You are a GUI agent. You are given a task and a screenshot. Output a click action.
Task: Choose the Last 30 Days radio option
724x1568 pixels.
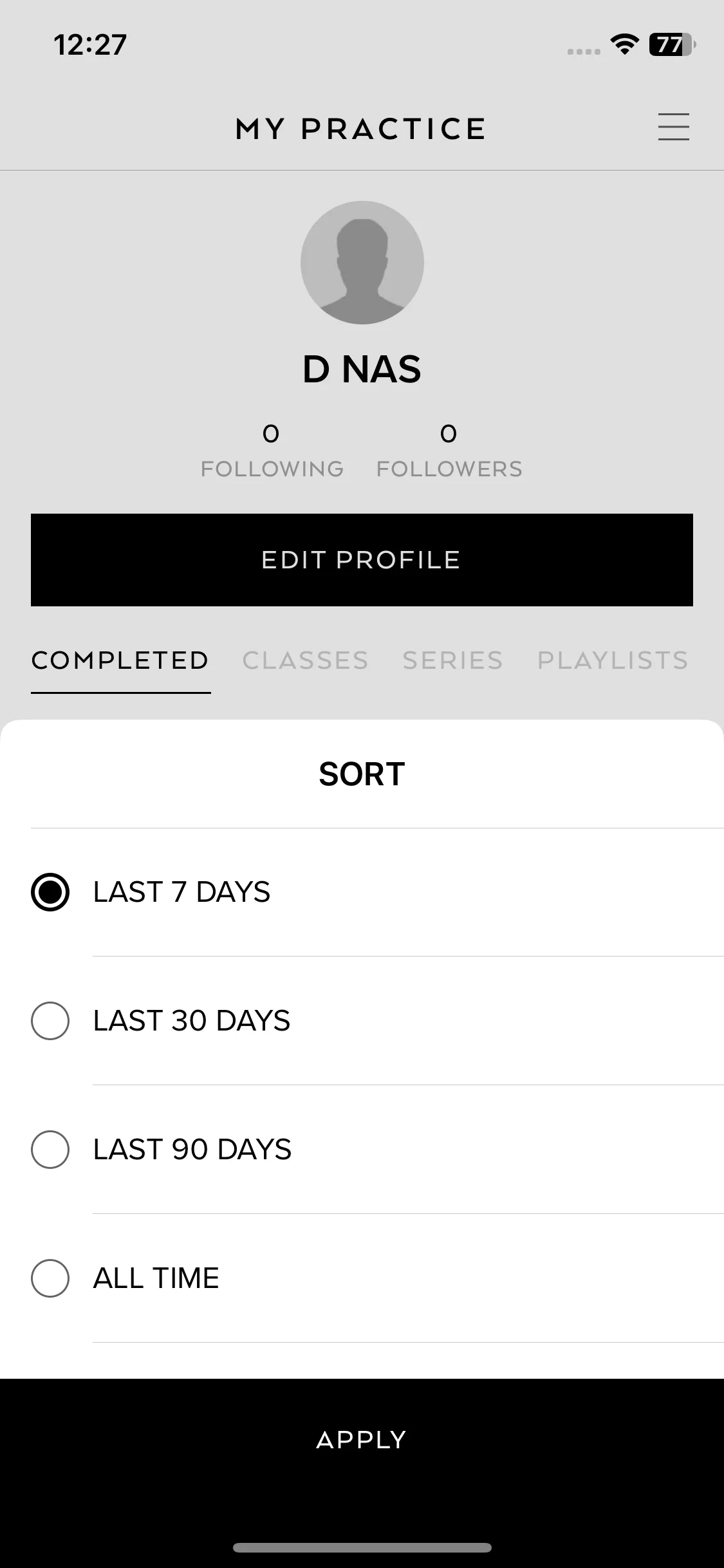pyautogui.click(x=50, y=1021)
